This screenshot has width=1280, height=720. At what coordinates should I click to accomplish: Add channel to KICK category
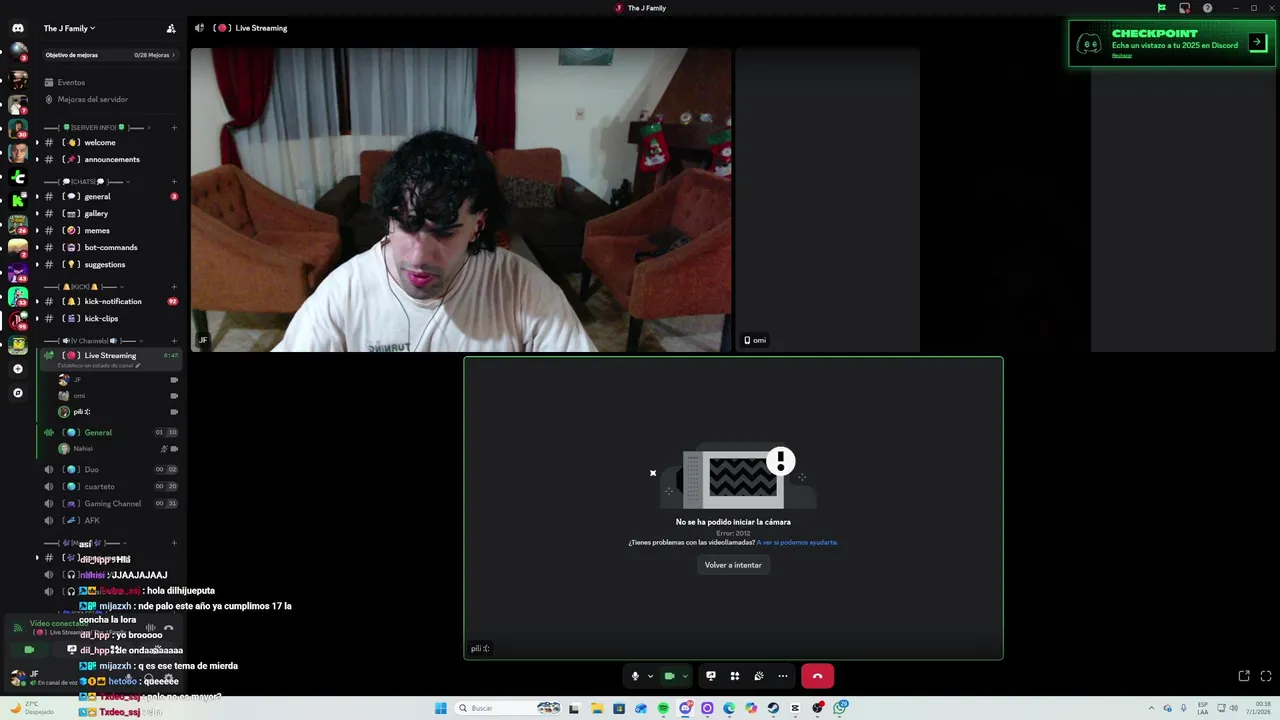click(174, 287)
